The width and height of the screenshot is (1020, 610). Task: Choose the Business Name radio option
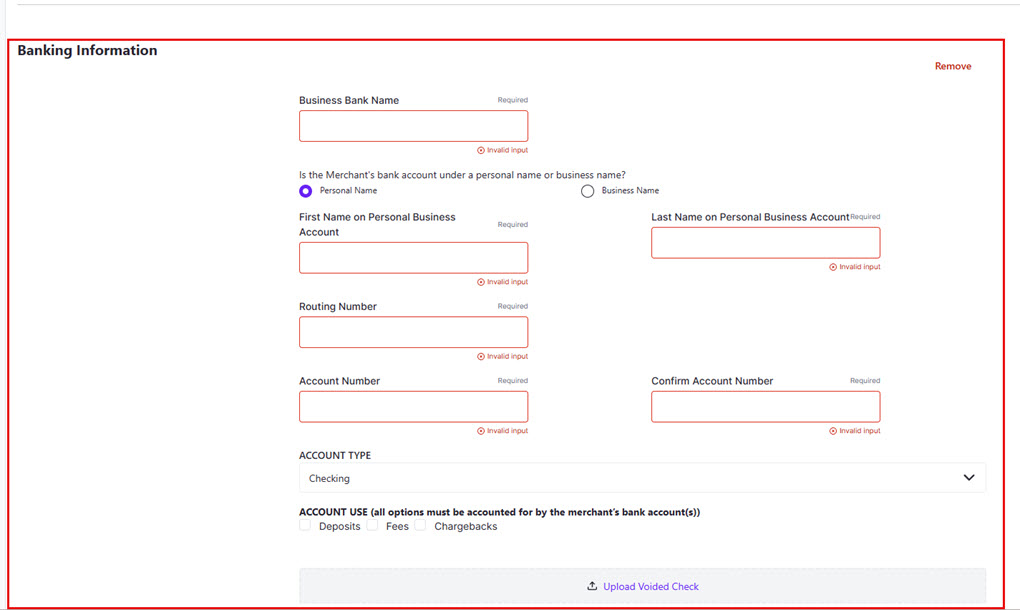tap(588, 191)
